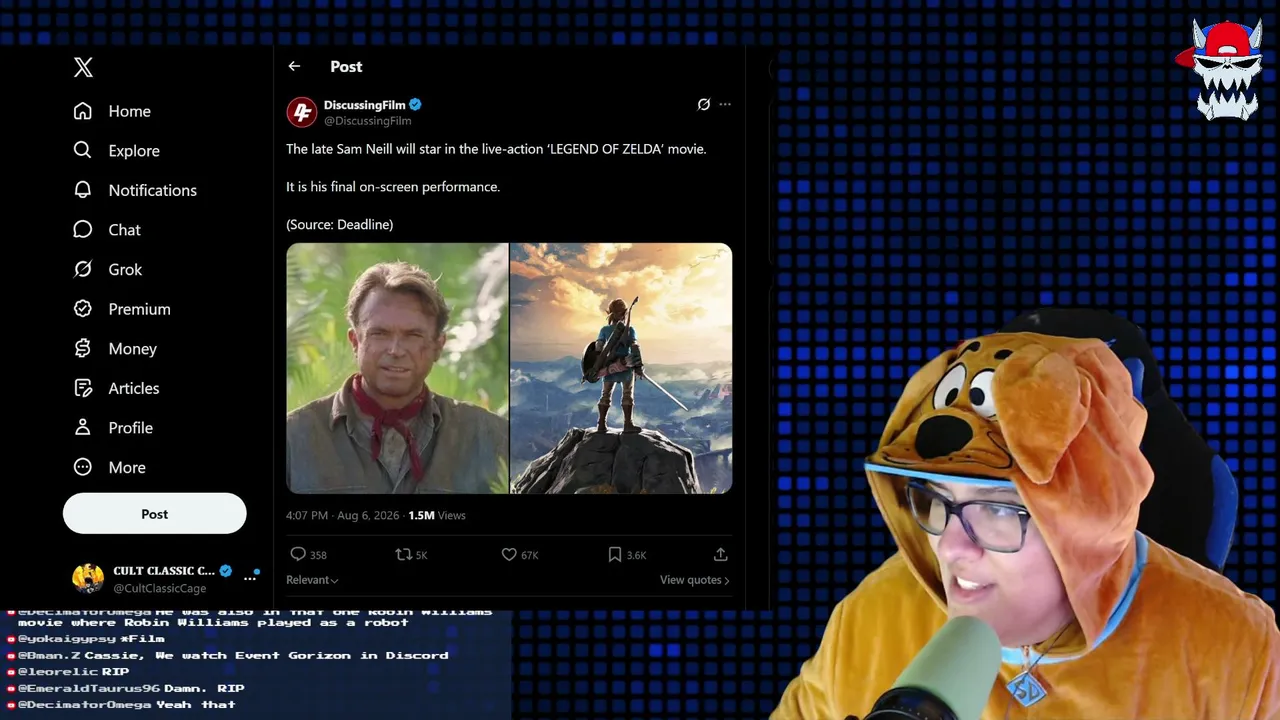Open the Chat bubble icon
Viewport: 1280px width, 720px height.
point(83,230)
